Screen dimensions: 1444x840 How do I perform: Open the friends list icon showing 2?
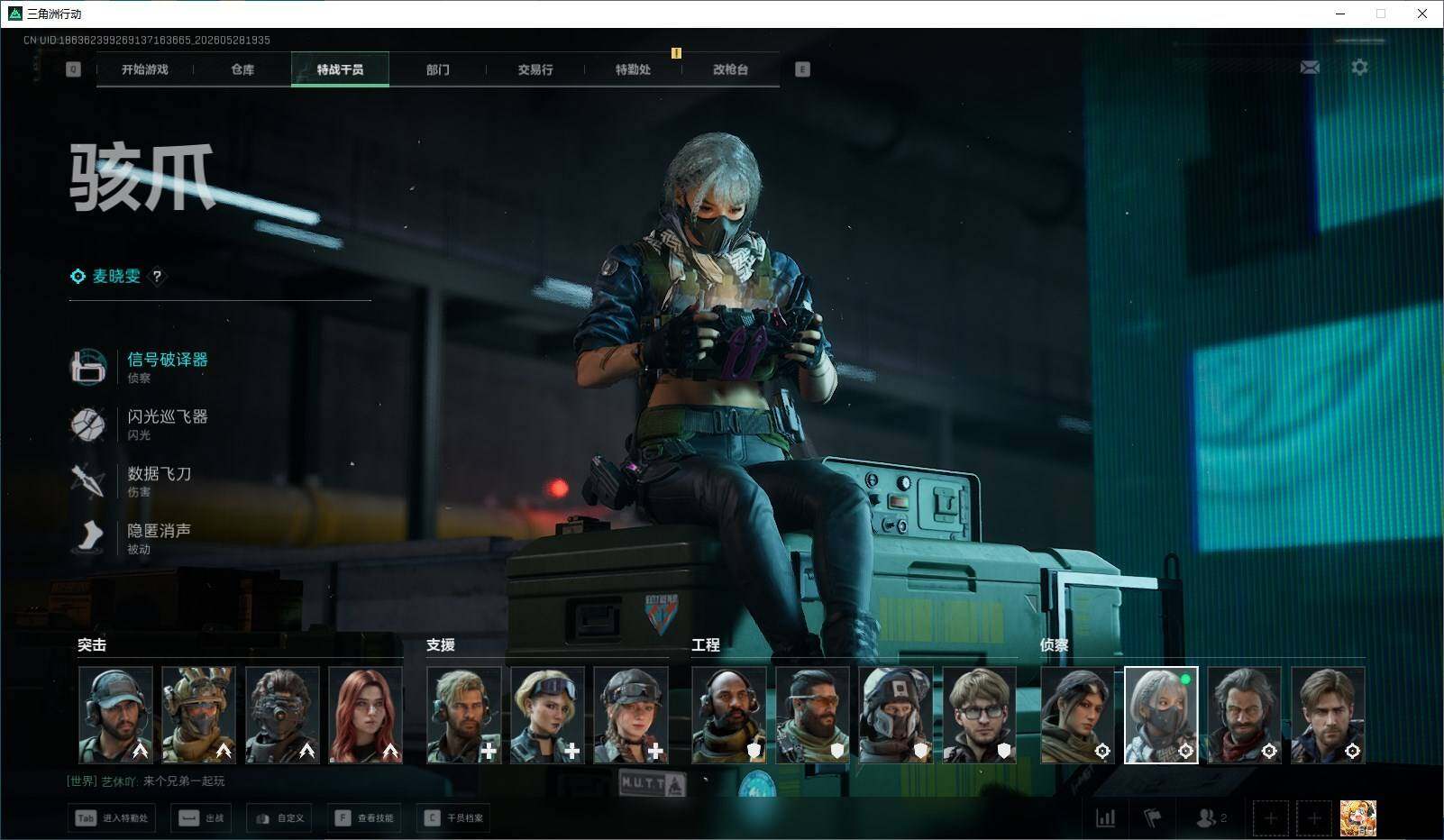pyautogui.click(x=1210, y=817)
